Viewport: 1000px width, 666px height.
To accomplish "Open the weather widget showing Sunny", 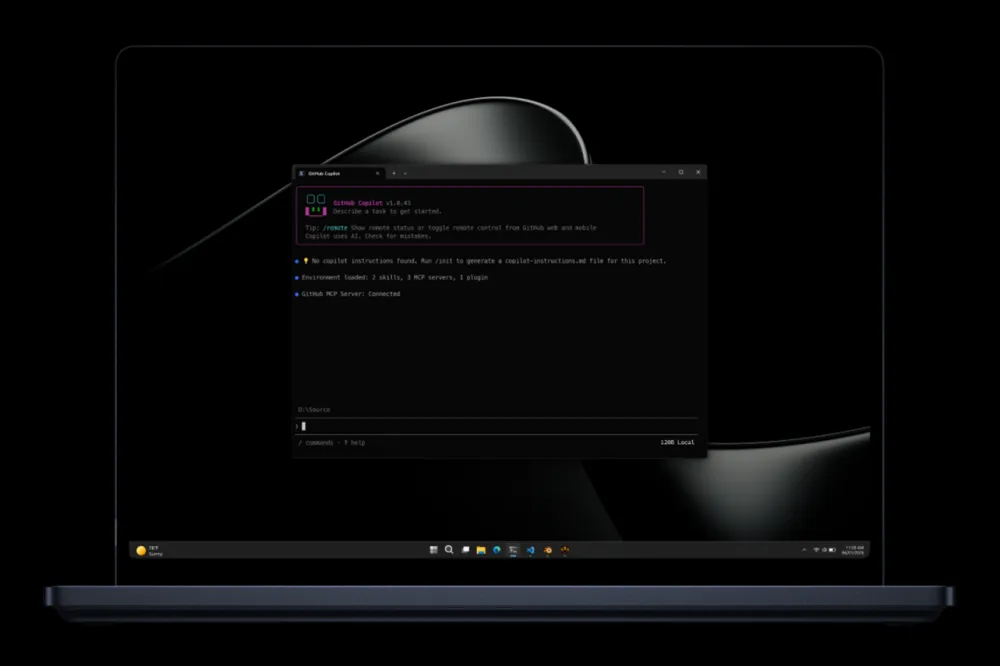I will [x=150, y=551].
